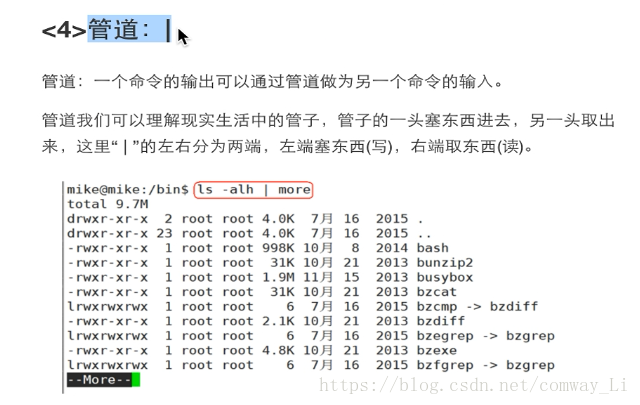This screenshot has height=405, width=640.
Task: Click the 'bunzip2' file name
Action: 445,263
